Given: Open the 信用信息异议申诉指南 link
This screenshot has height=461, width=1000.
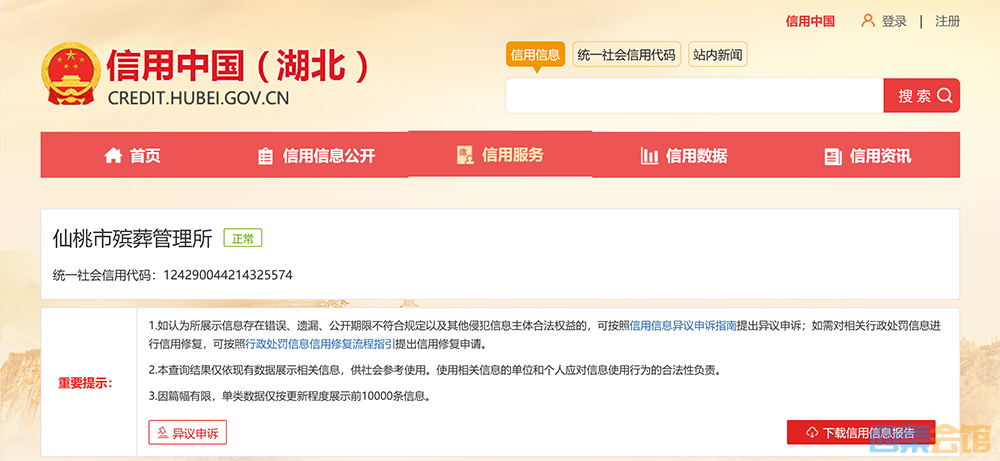Looking at the screenshot, I should click(x=682, y=325).
